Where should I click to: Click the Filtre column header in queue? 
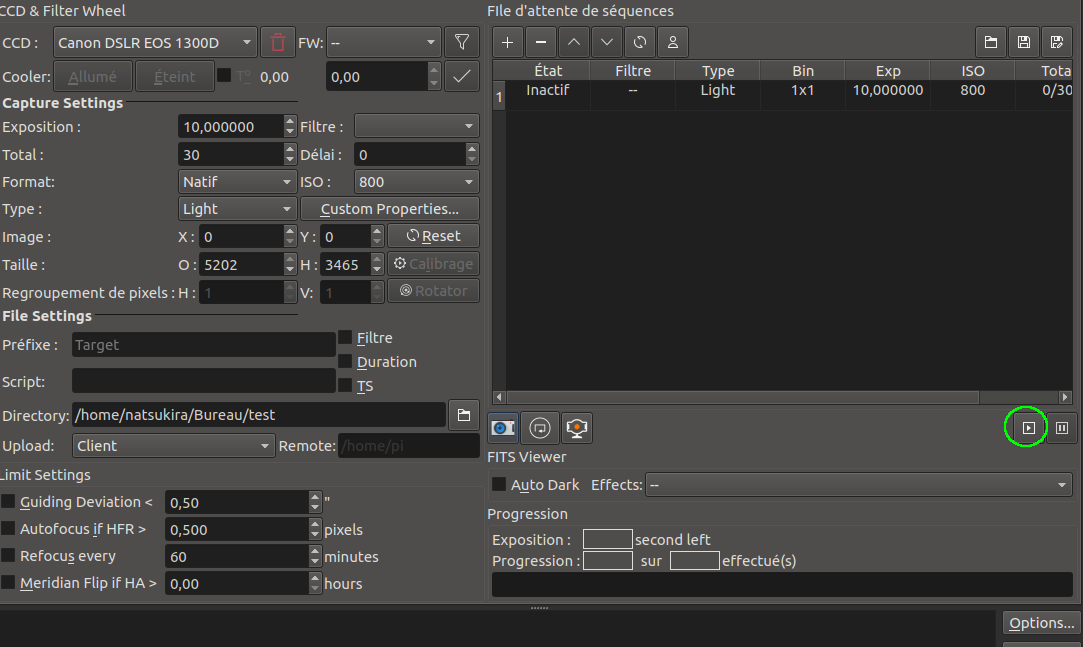click(x=633, y=70)
